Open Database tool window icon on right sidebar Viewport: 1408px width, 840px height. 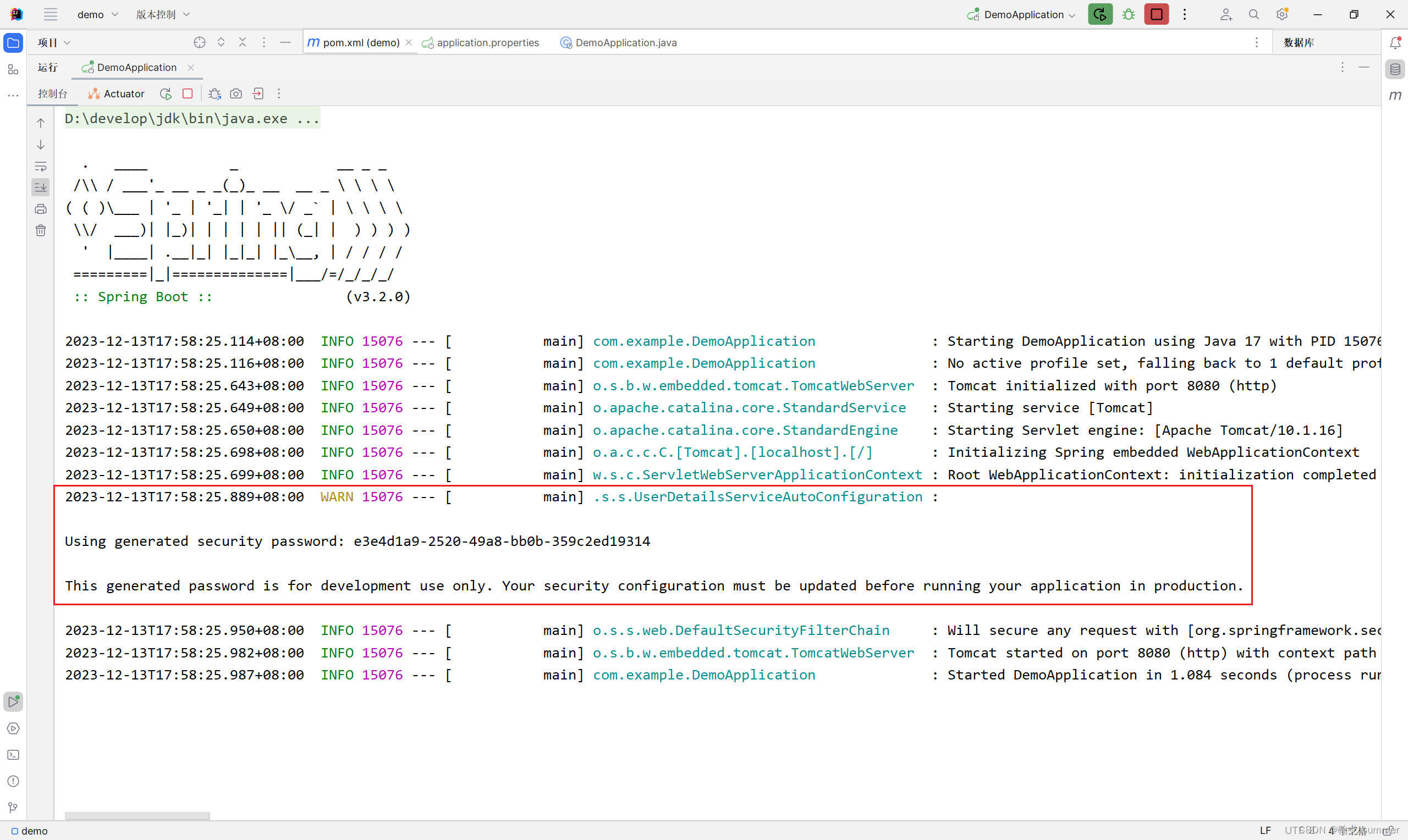tap(1395, 70)
